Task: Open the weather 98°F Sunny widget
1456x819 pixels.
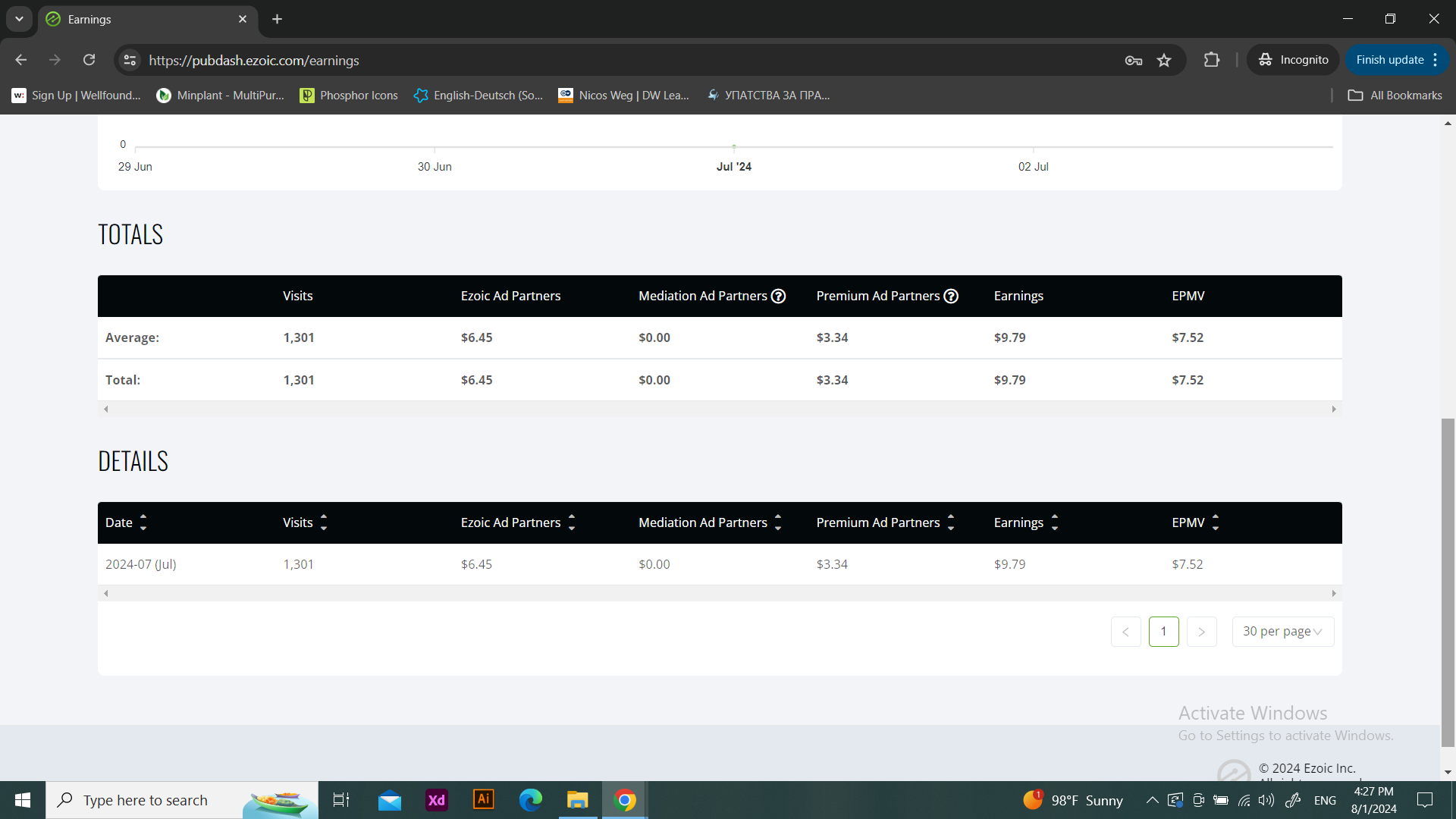Action: click(x=1073, y=800)
